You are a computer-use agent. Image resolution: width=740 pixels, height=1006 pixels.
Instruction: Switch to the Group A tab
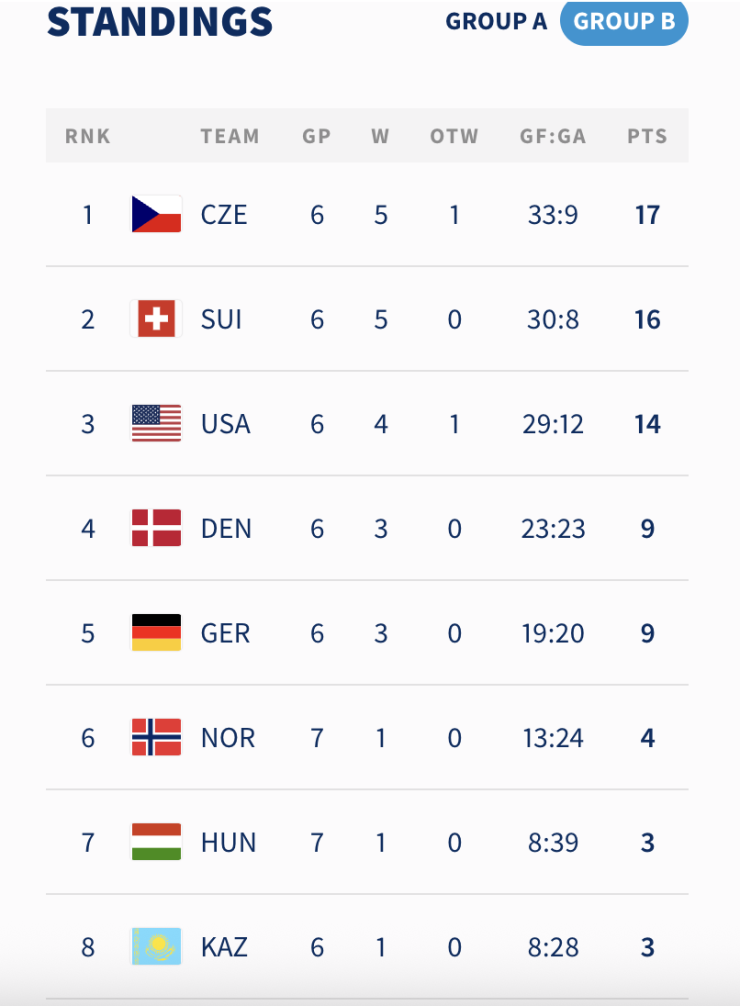click(x=497, y=22)
